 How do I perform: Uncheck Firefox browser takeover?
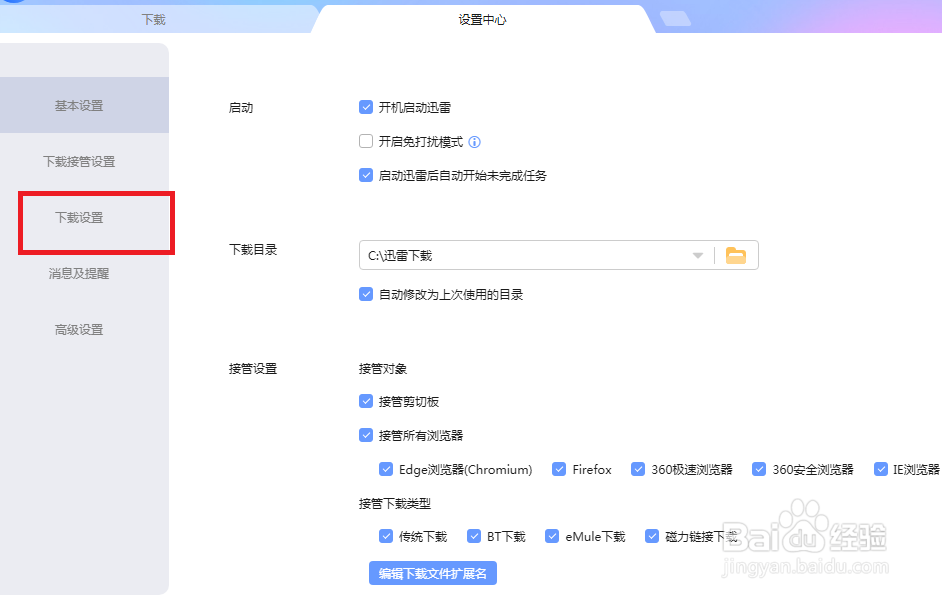click(x=558, y=469)
